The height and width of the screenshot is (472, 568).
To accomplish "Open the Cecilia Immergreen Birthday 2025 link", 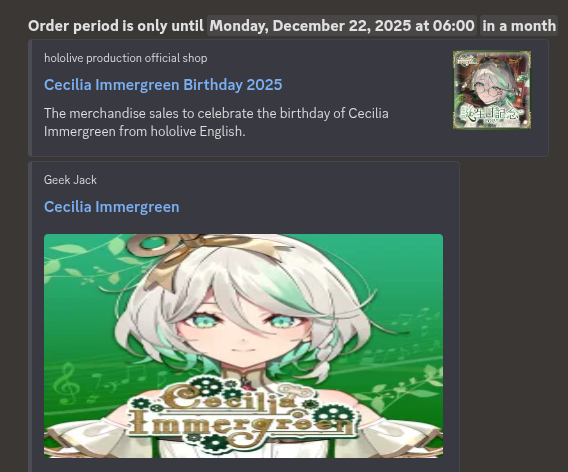I will point(163,85).
